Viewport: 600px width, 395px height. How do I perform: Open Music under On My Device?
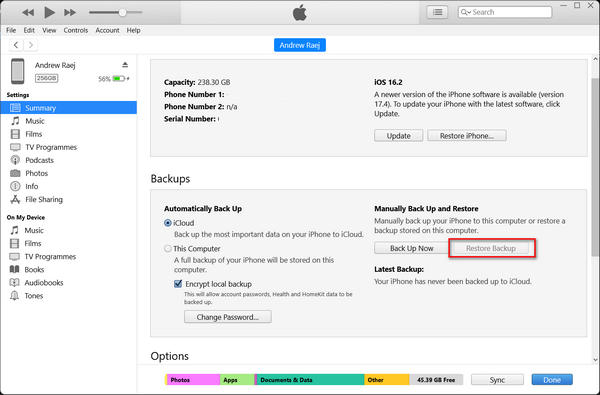[x=34, y=230]
